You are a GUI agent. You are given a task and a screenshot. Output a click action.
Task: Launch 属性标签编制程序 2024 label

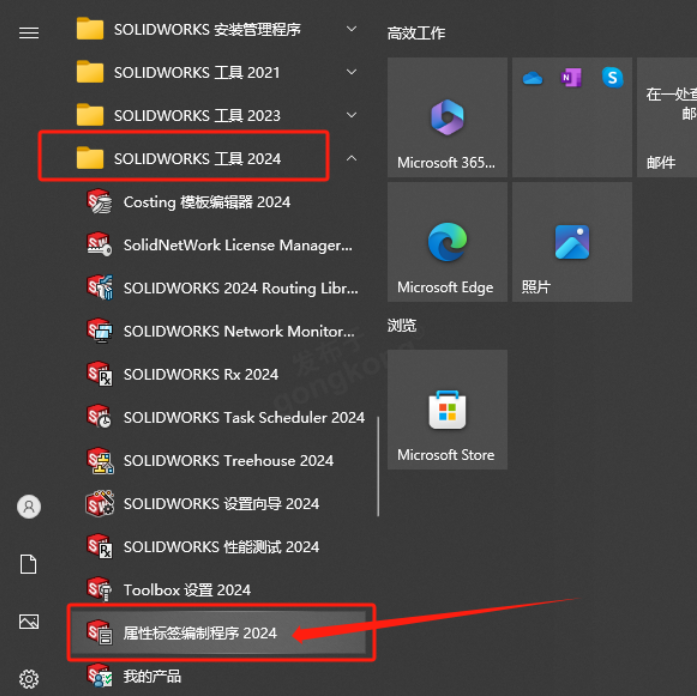pyautogui.click(x=200, y=633)
